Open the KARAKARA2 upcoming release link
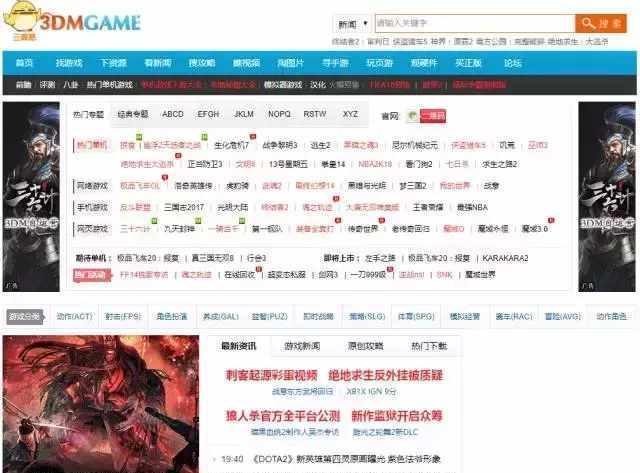The image size is (640, 473). [505, 258]
